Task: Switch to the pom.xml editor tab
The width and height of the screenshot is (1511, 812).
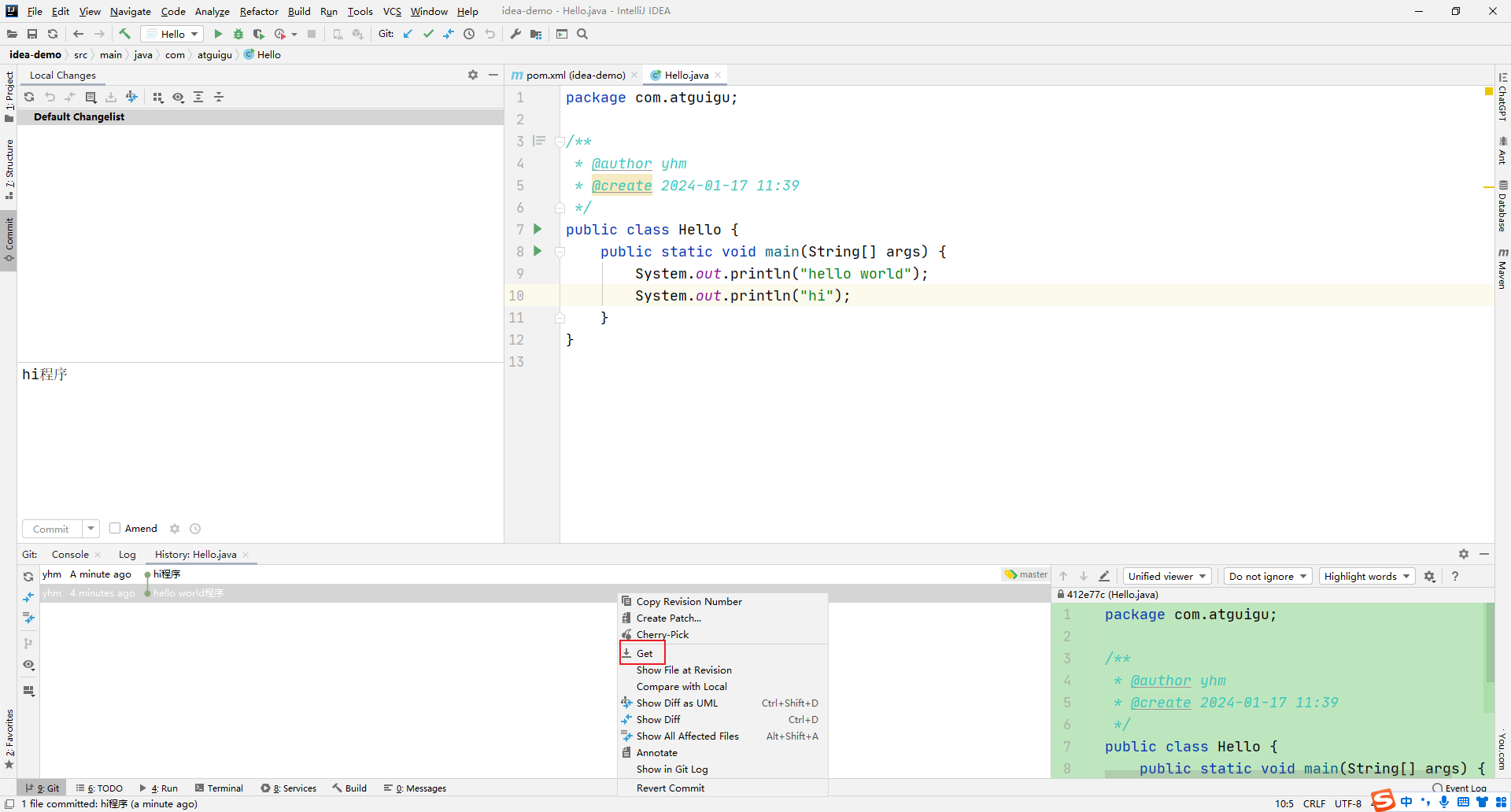Action: coord(574,75)
